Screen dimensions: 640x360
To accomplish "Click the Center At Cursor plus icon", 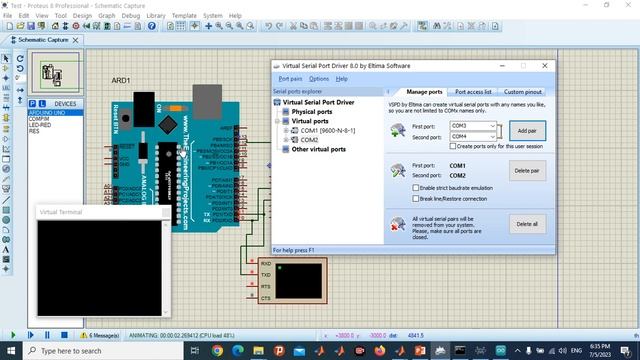I will coord(209,26).
